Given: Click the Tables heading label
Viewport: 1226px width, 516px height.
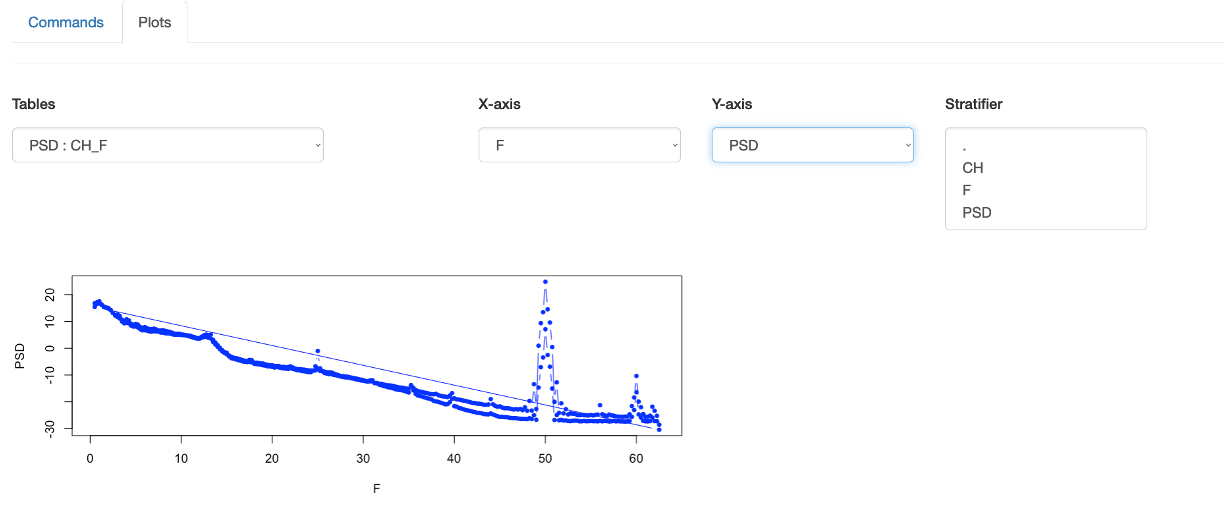Looking at the screenshot, I should 34,104.
